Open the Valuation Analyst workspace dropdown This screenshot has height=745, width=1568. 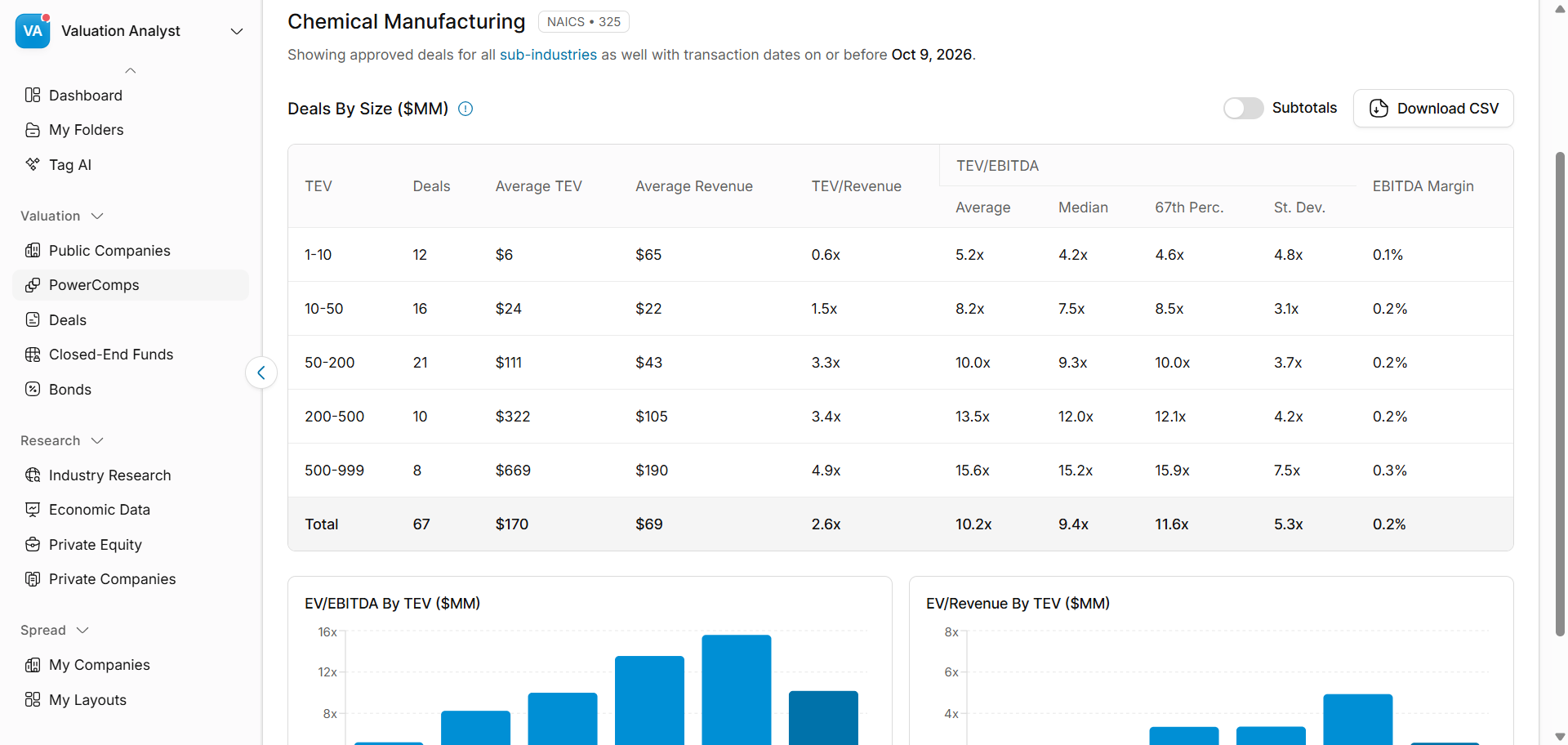pyautogui.click(x=237, y=31)
